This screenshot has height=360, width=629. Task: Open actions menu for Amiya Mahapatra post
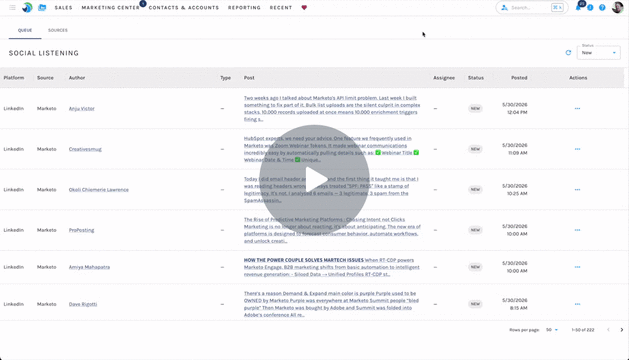click(577, 267)
